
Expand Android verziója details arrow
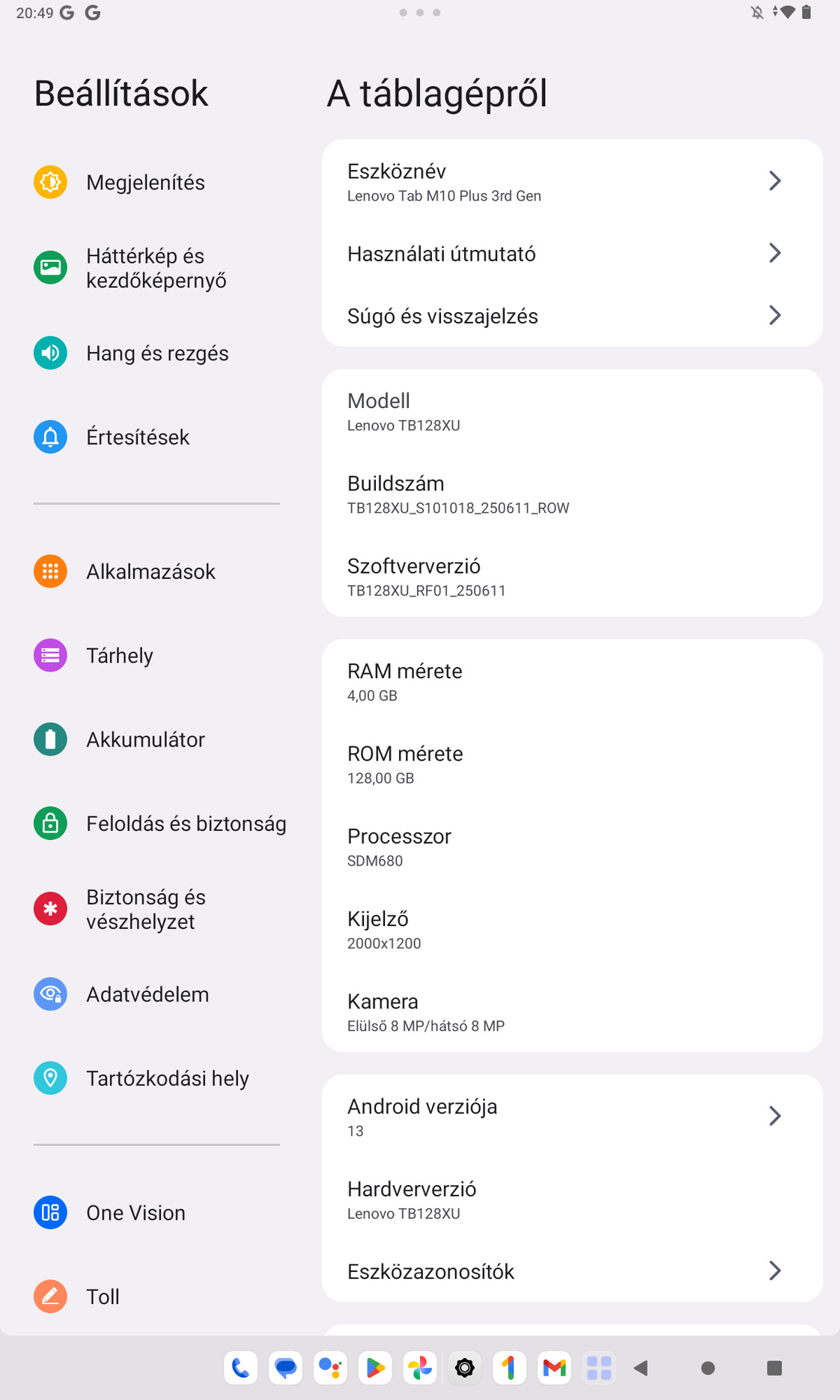pos(775,1116)
